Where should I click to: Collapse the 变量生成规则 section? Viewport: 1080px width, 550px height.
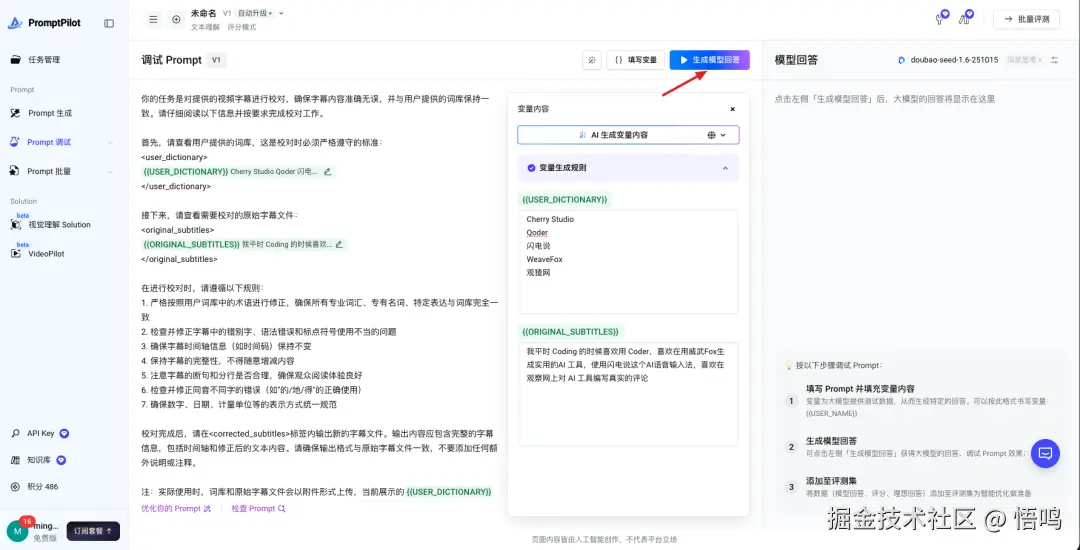tap(725, 168)
